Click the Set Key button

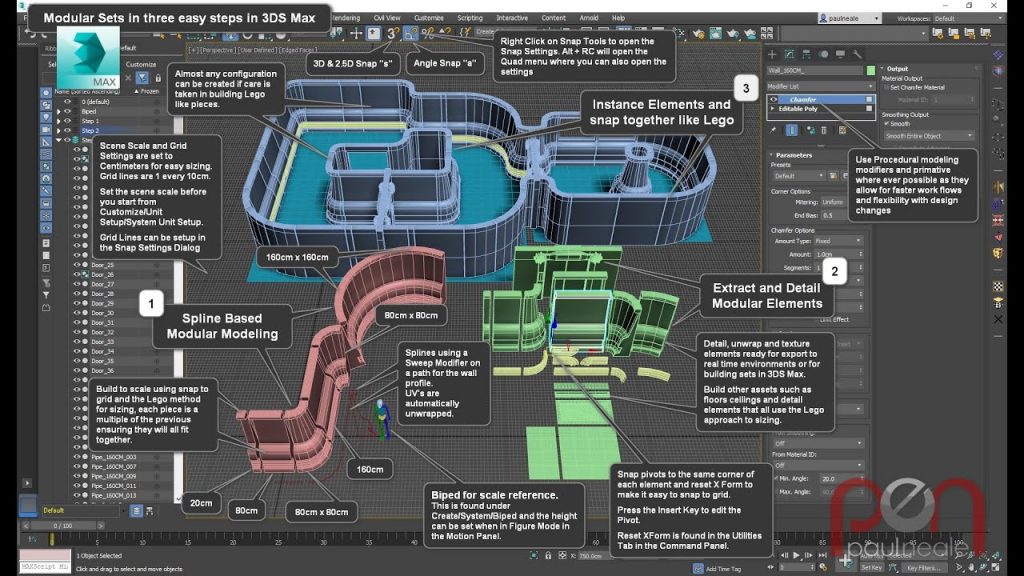point(872,567)
